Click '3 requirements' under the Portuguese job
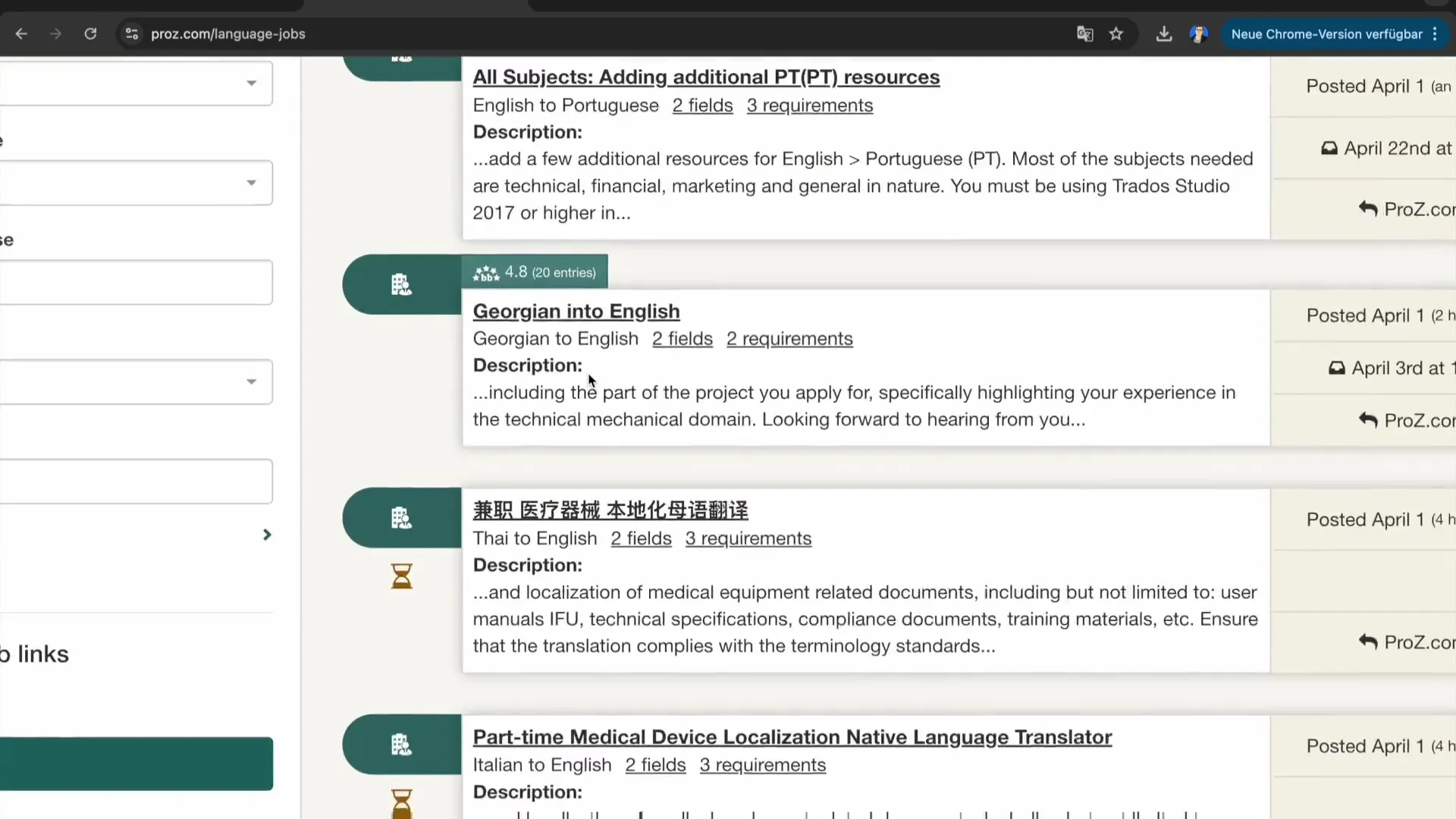The height and width of the screenshot is (819, 1456). (x=809, y=105)
